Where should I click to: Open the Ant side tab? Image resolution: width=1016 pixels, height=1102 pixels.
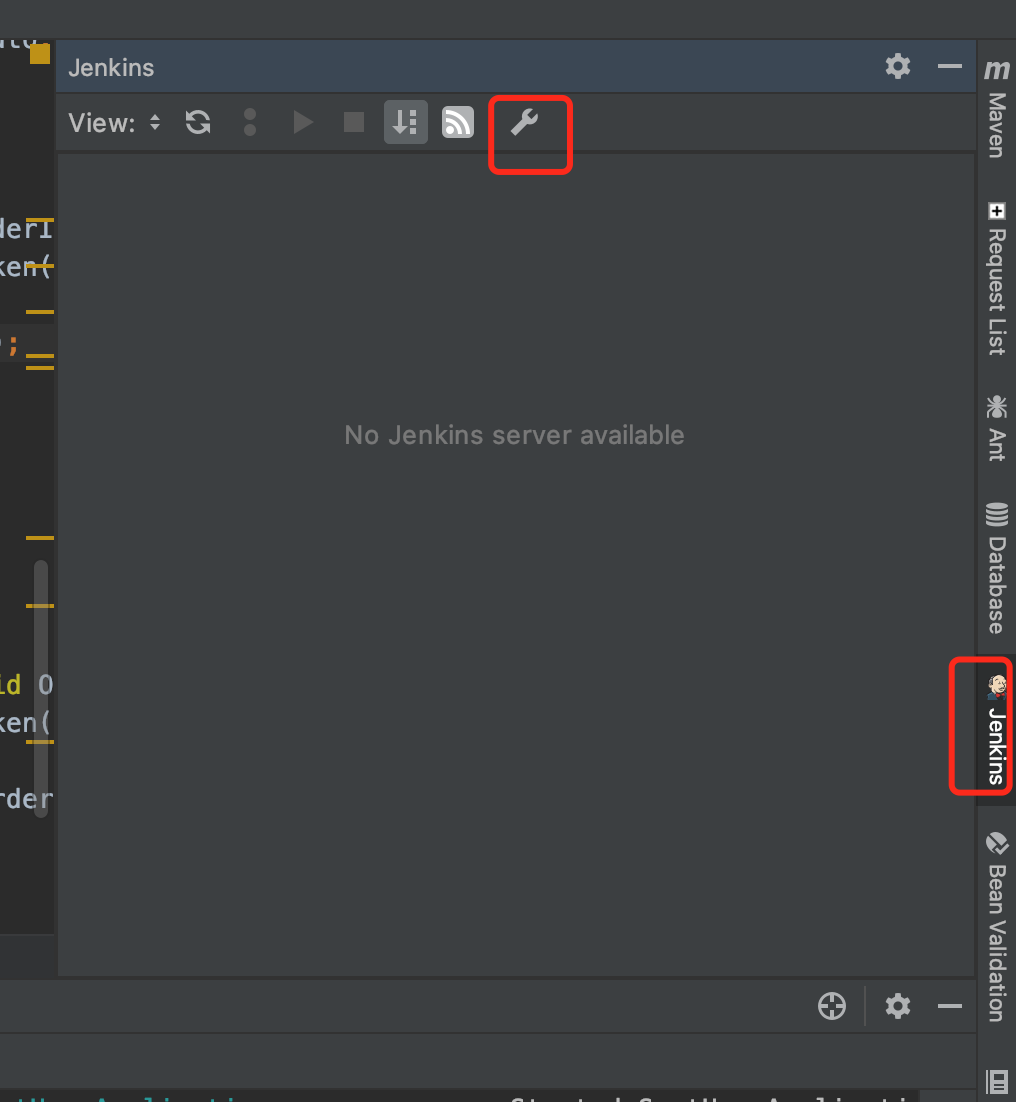pyautogui.click(x=996, y=428)
